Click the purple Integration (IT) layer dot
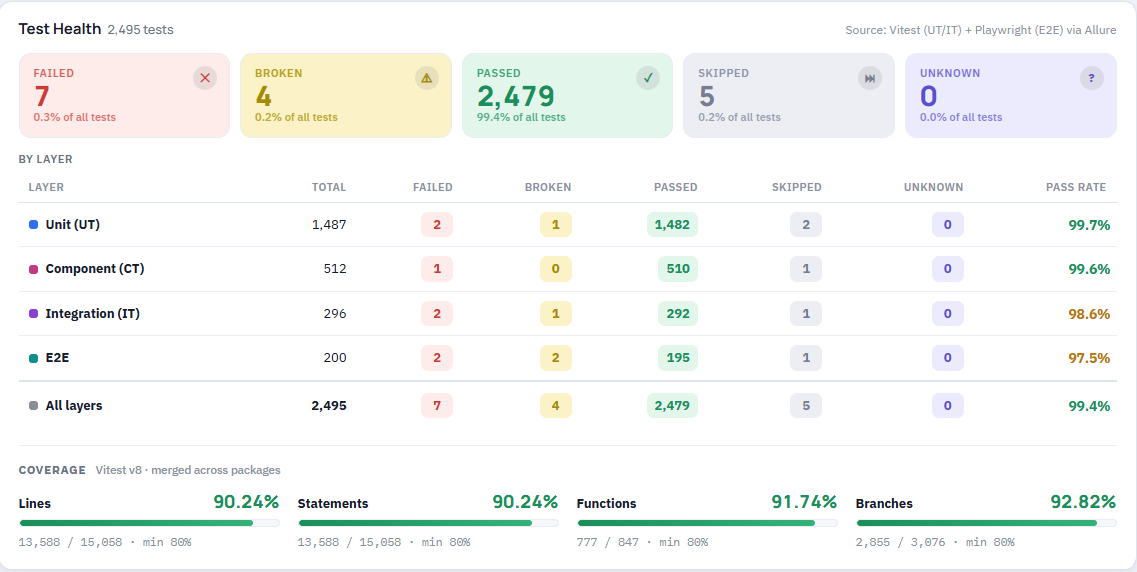1137x572 pixels. 33,314
